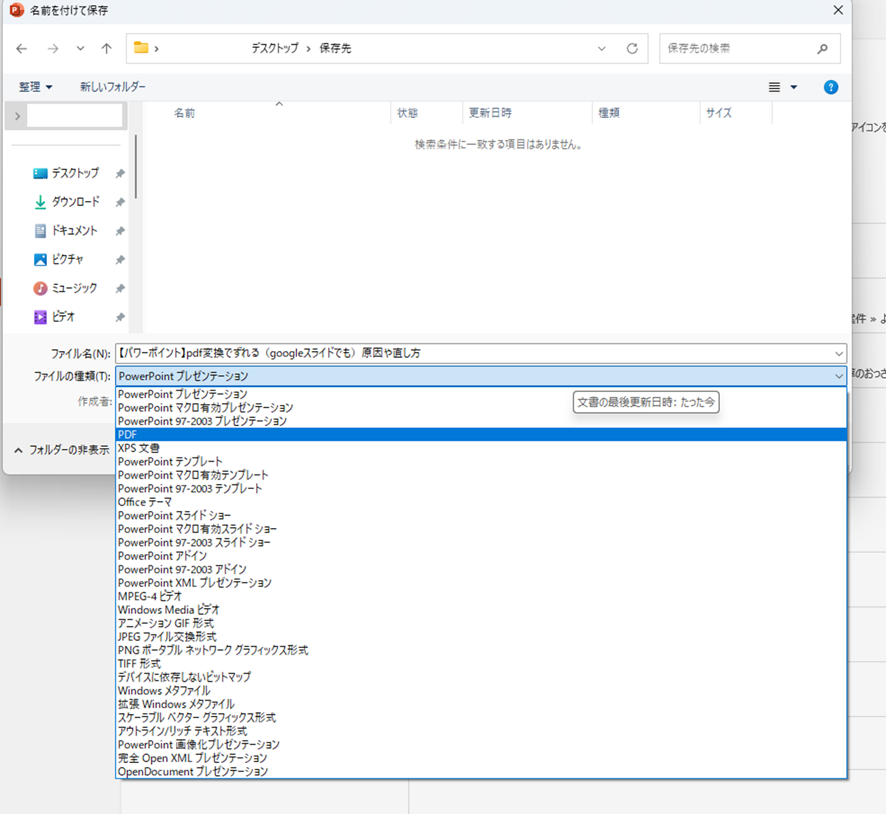The width and height of the screenshot is (886, 814).
Task: Click the Refresh icon beside address bar
Action: (x=632, y=48)
